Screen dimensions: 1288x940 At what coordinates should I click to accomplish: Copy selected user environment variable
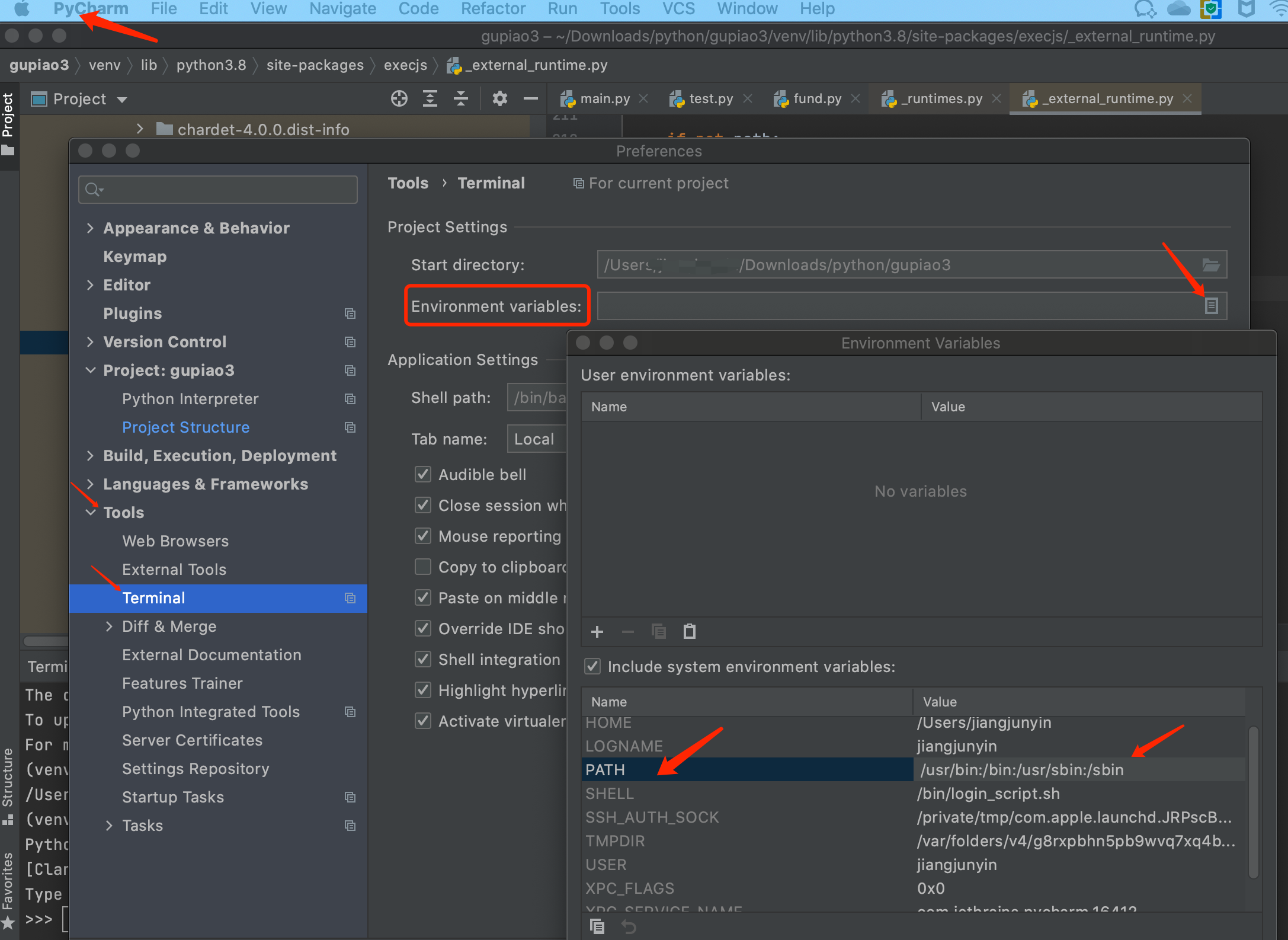(x=659, y=632)
